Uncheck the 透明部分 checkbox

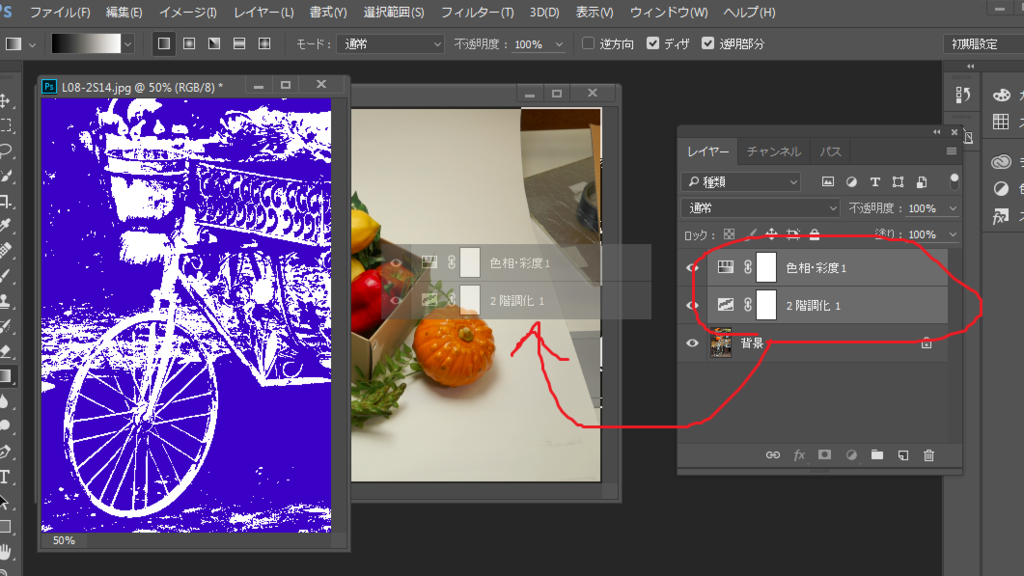click(x=708, y=43)
